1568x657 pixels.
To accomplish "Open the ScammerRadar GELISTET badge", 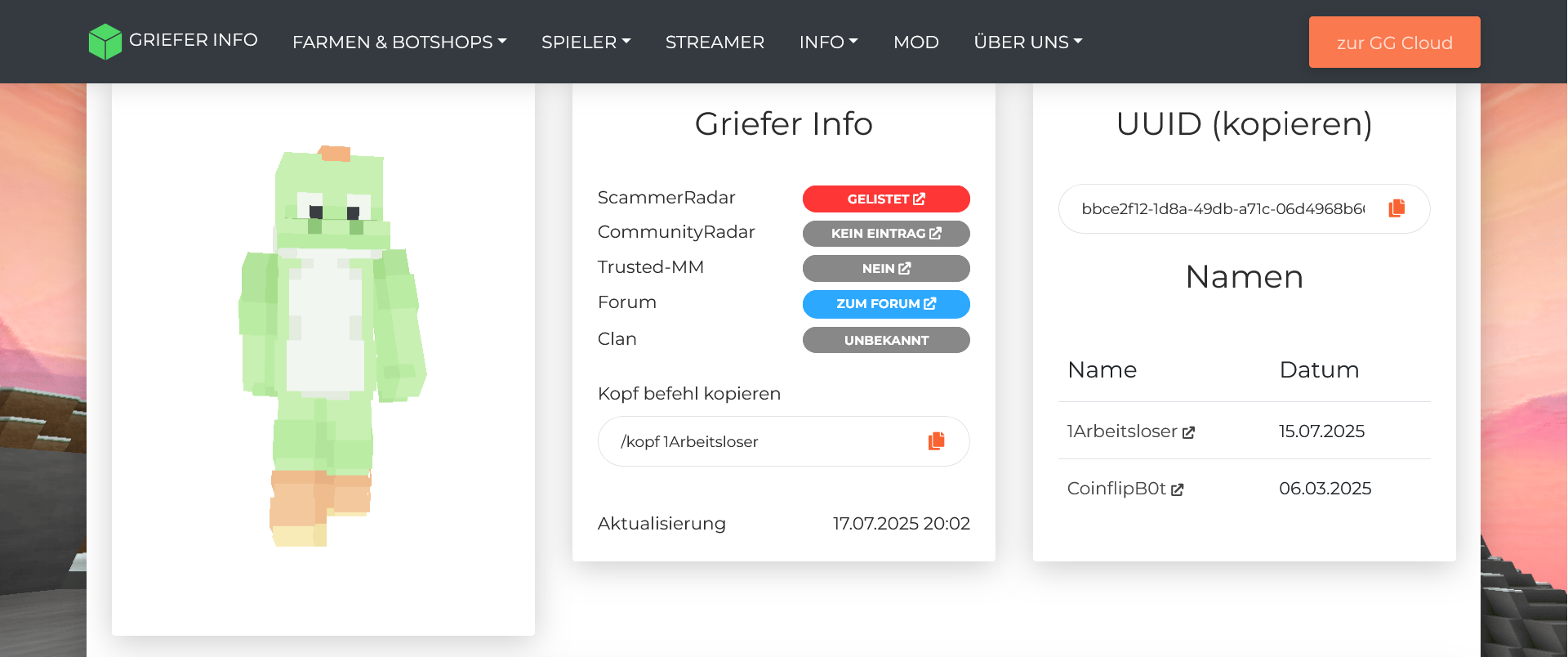I will click(886, 199).
